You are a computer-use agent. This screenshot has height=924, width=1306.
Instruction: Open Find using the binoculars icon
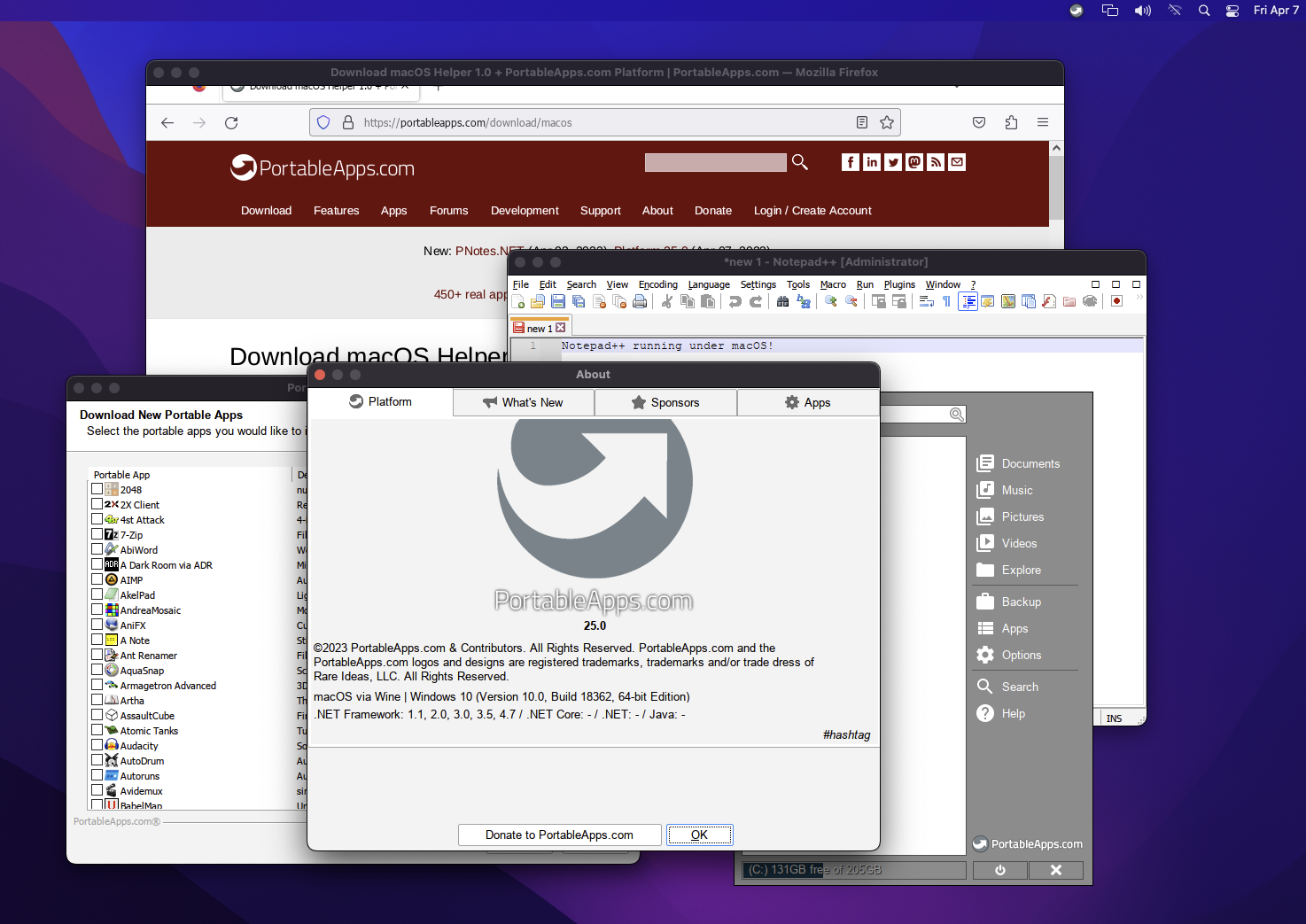pyautogui.click(x=783, y=301)
